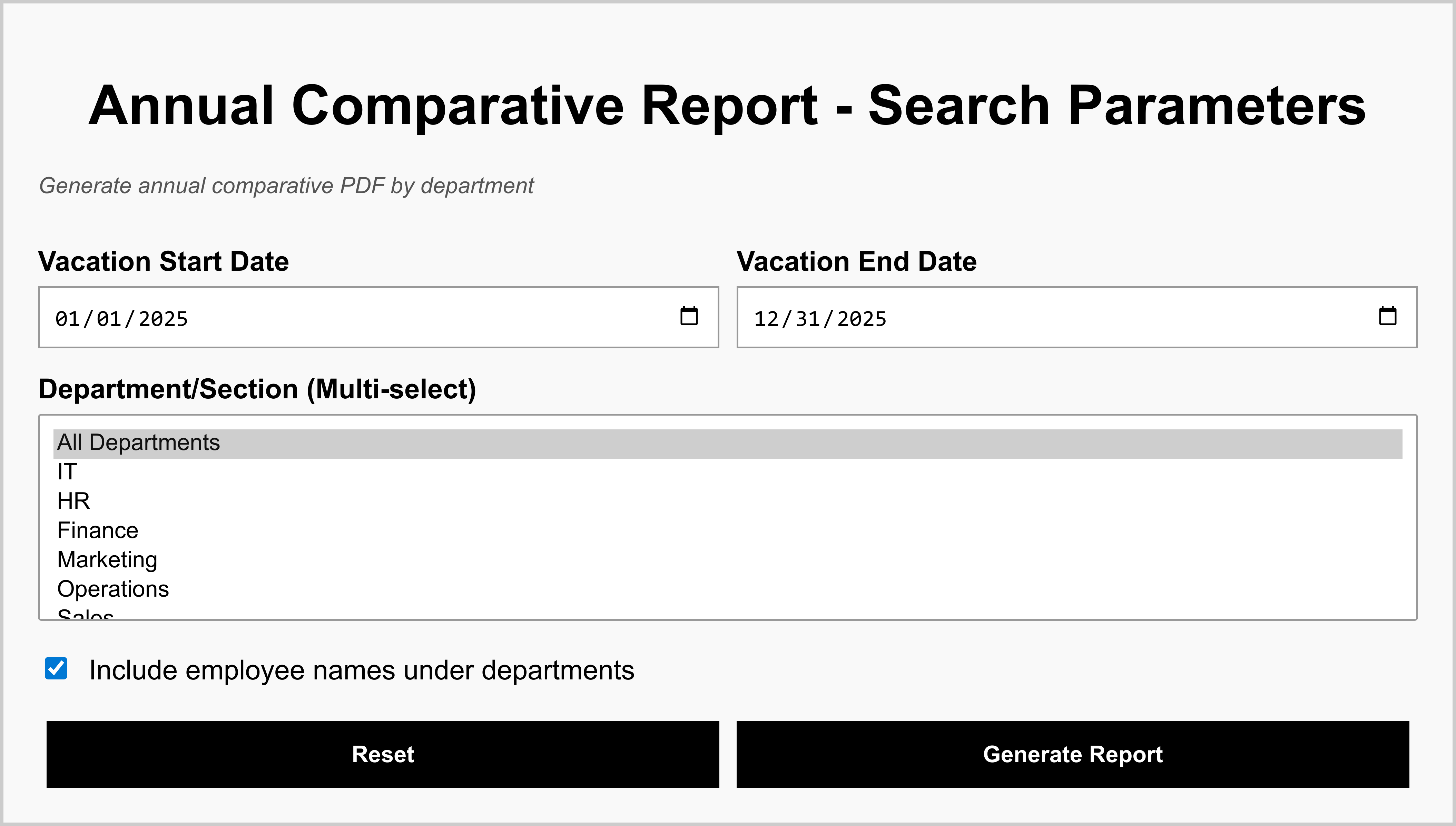Choose Finance from department list
The width and height of the screenshot is (1456, 826).
[98, 531]
